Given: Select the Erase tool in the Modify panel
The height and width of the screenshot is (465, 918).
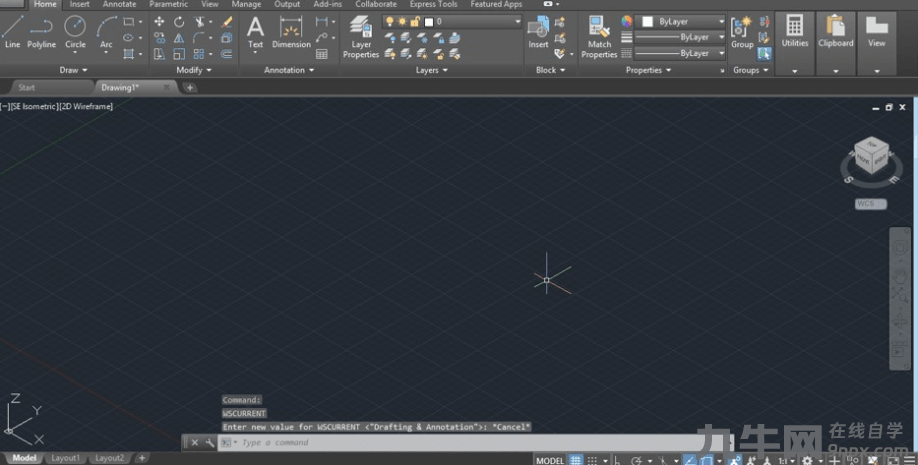Looking at the screenshot, I should 227,22.
